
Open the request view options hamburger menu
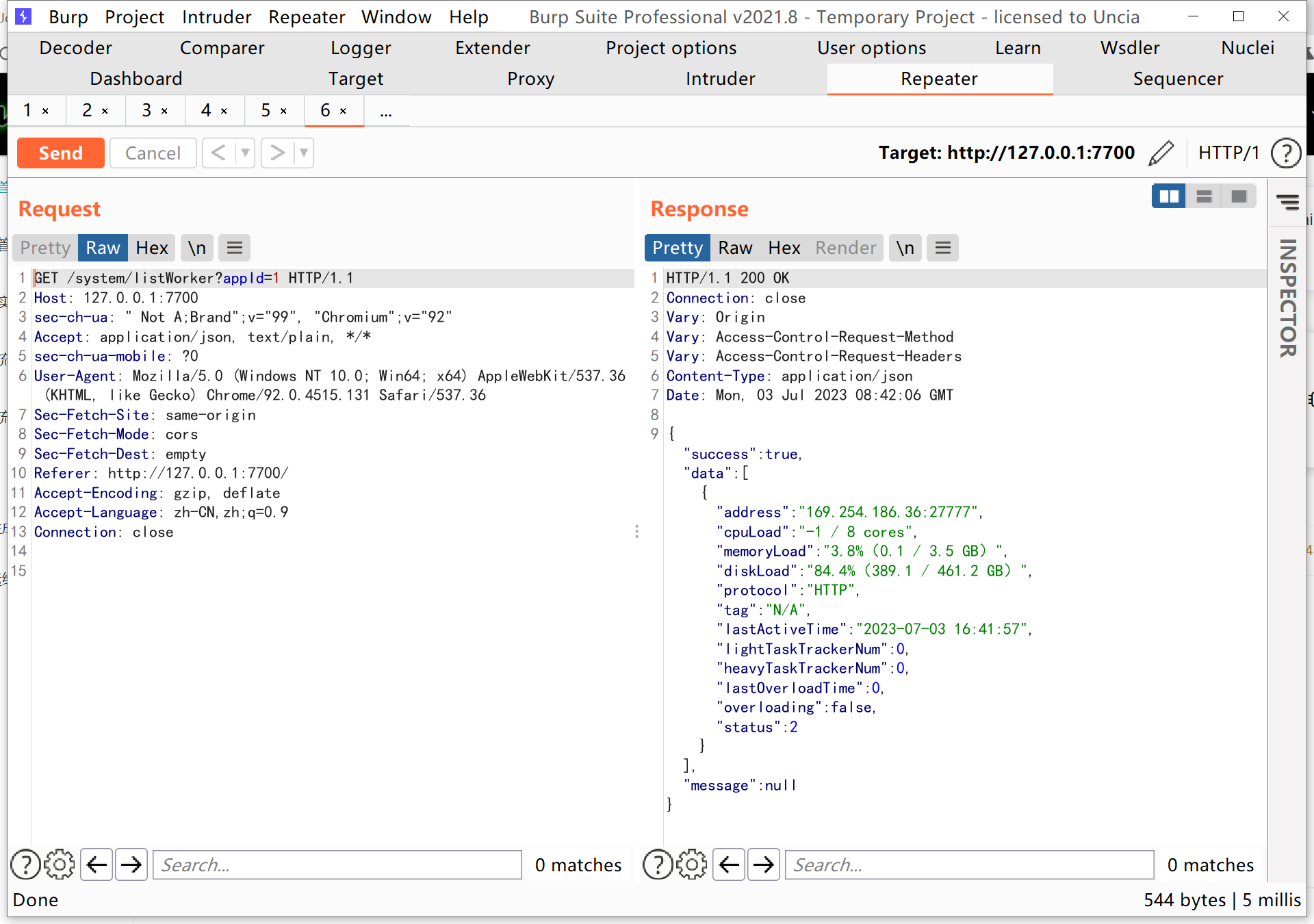tap(234, 248)
